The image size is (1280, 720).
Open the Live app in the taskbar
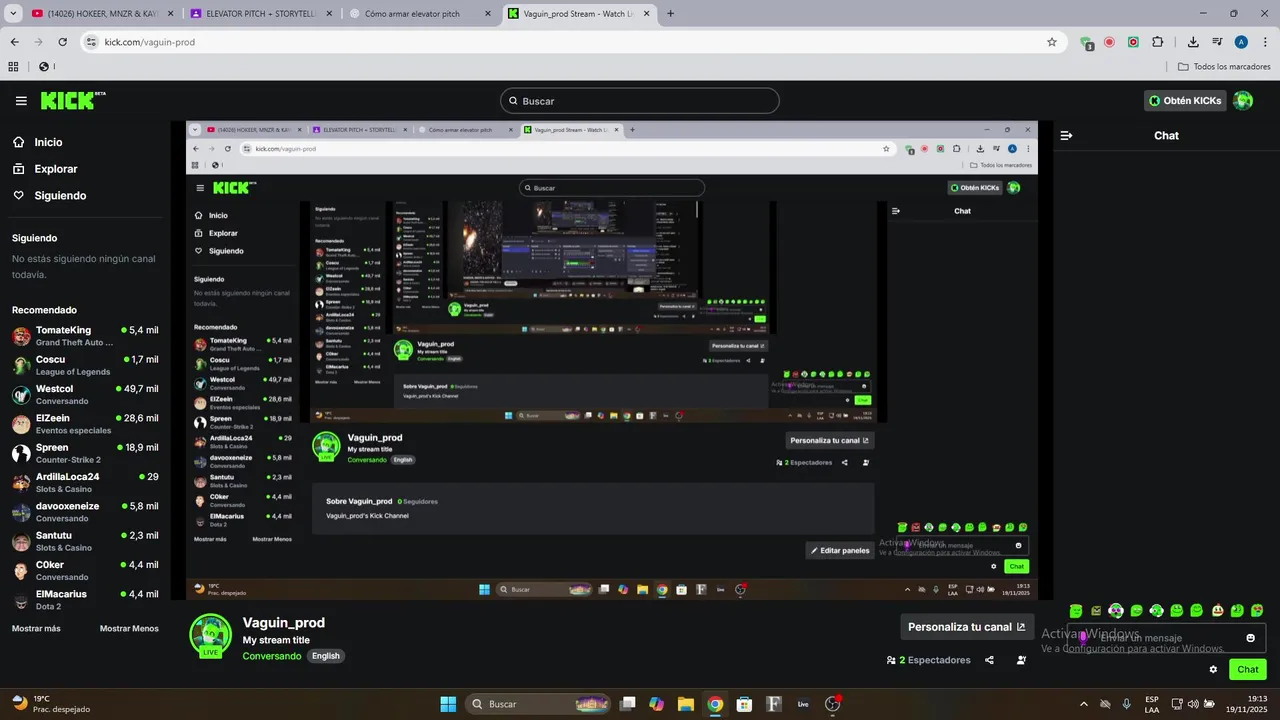coord(803,704)
